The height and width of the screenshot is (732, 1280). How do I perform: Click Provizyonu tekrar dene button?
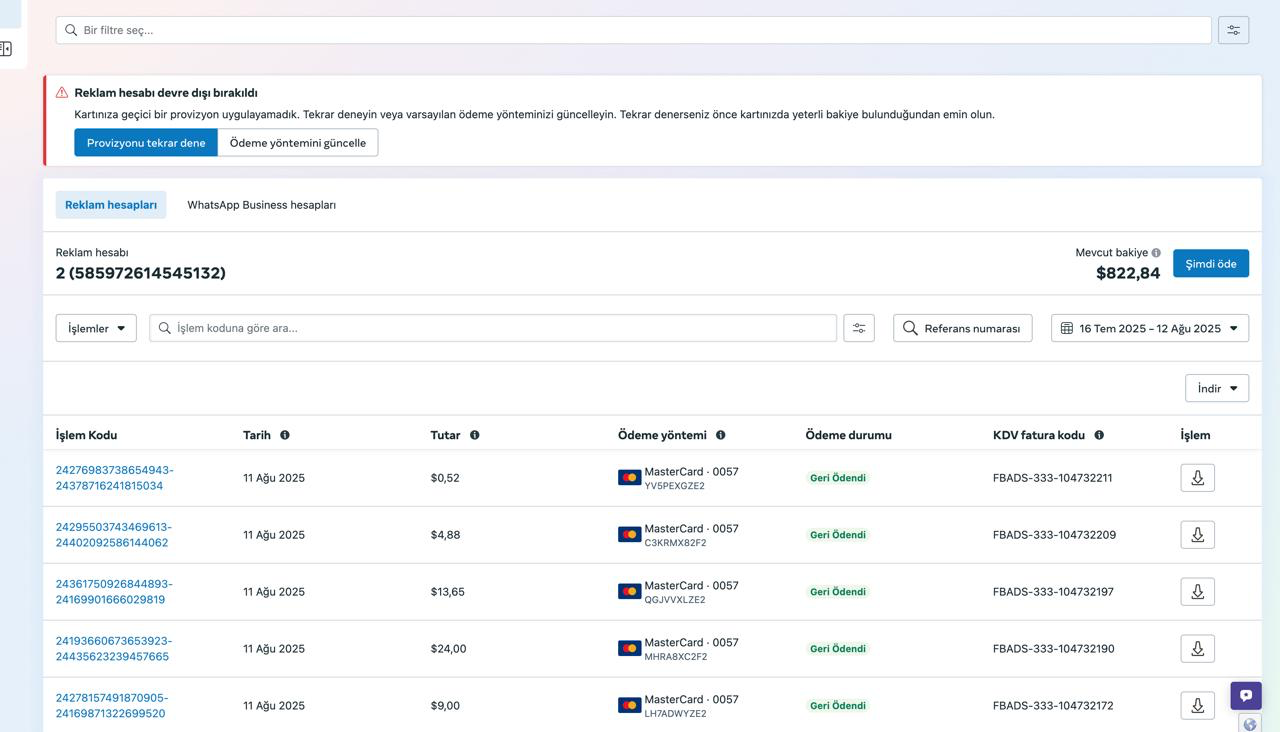[x=146, y=143]
